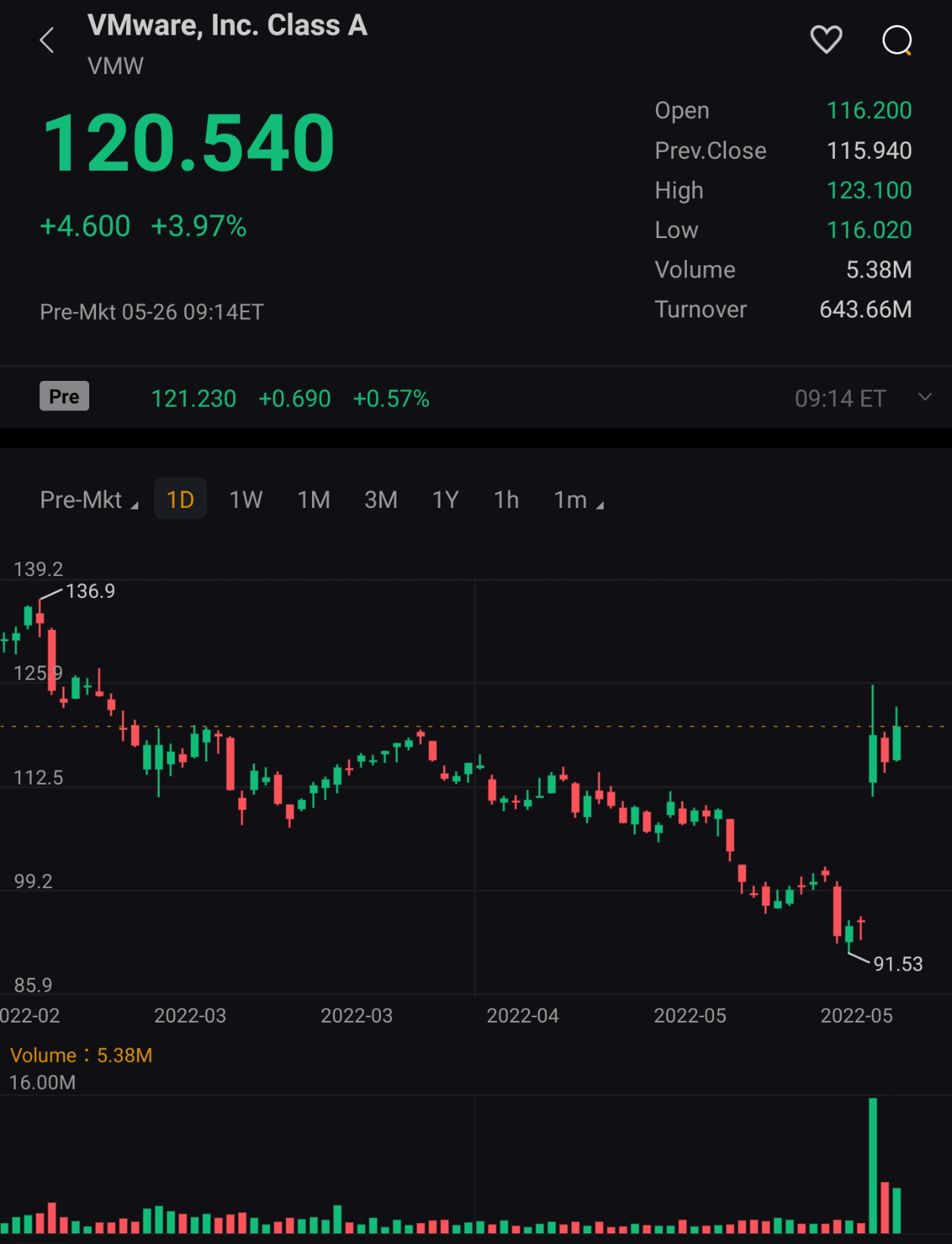Image resolution: width=952 pixels, height=1244 pixels.
Task: Tap the Pre-Mkt 05-26 09:14ET label
Action: click(x=152, y=312)
